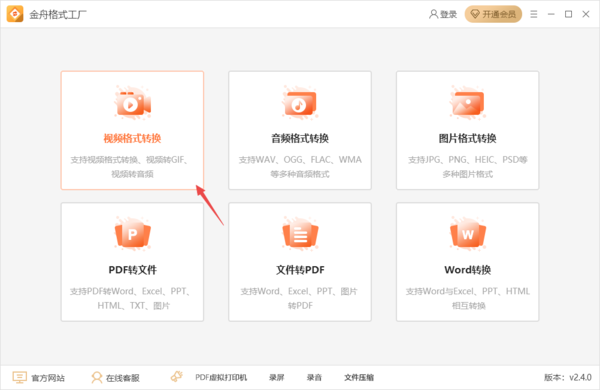Click the user login avatar icon
600x390 pixels.
(x=433, y=15)
